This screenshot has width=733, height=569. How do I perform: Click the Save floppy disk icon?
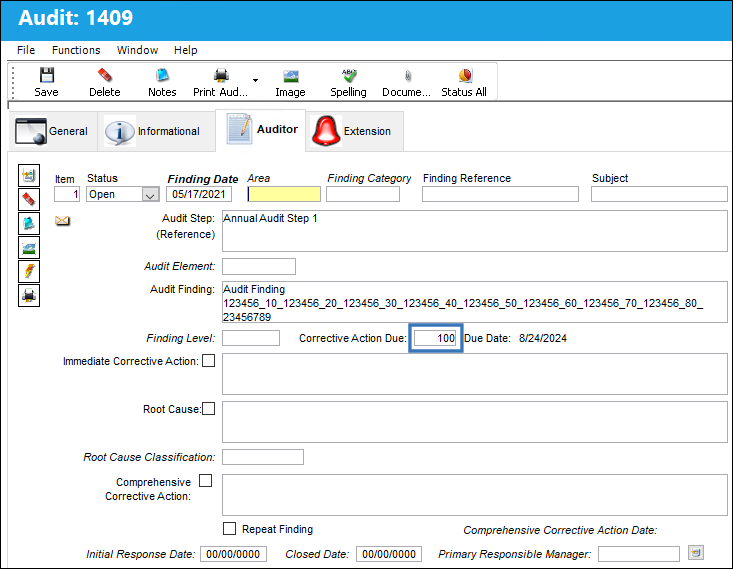click(47, 75)
